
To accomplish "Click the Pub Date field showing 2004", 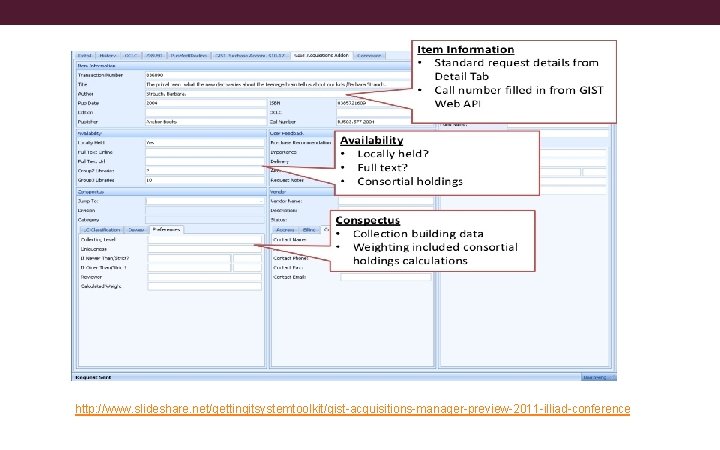I will point(206,103).
